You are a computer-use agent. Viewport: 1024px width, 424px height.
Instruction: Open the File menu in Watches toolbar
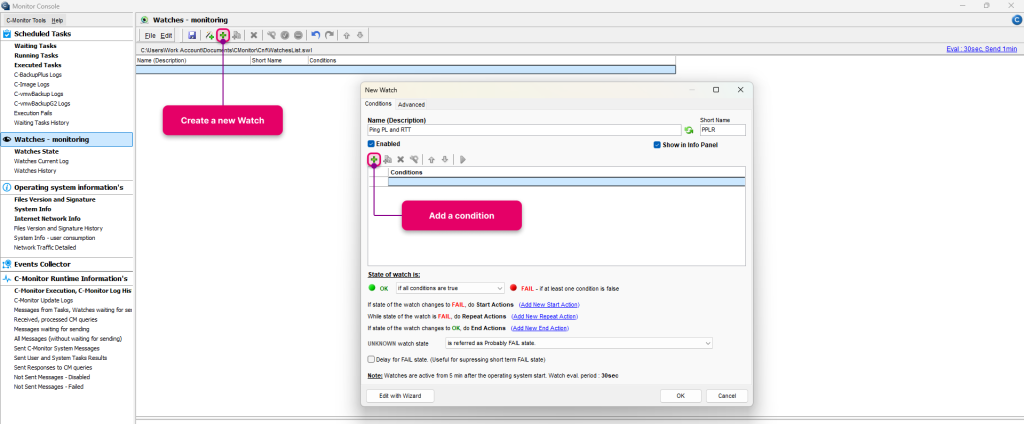pyautogui.click(x=150, y=35)
